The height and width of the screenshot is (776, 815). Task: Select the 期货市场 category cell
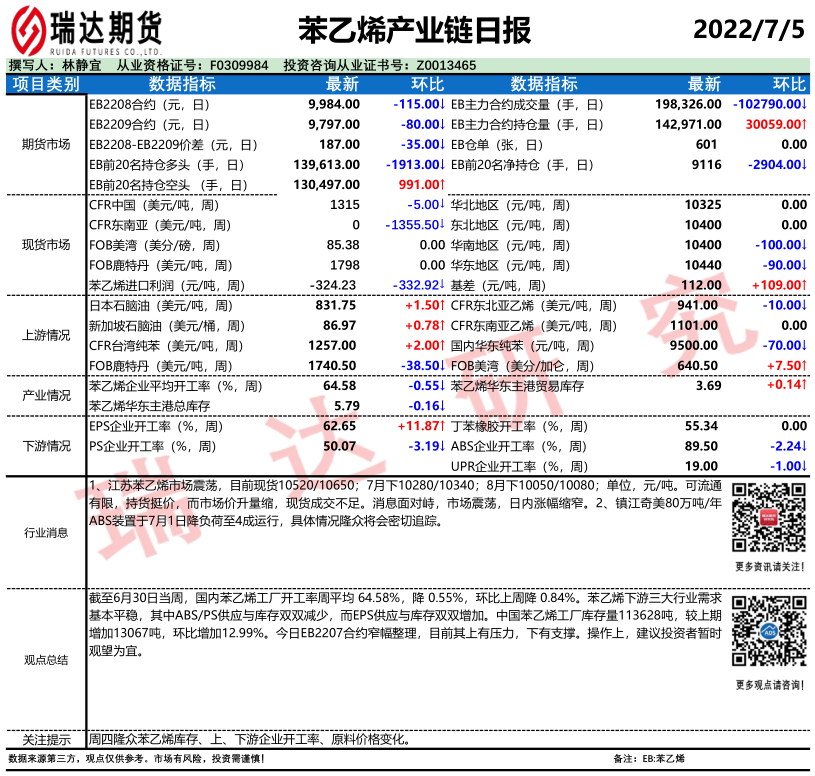pos(46,144)
